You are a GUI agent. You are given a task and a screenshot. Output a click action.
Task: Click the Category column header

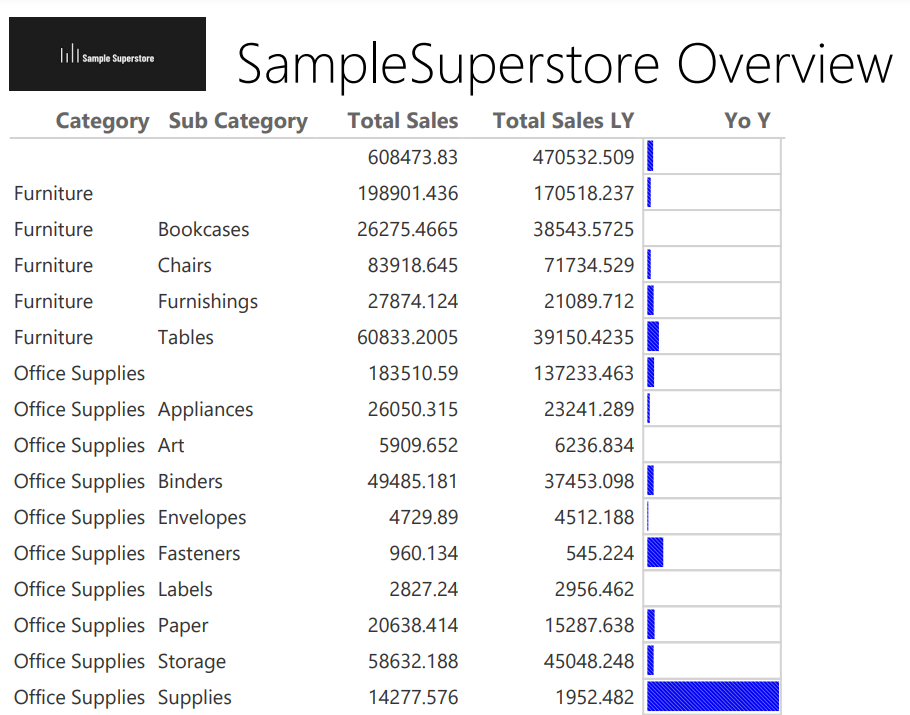tap(102, 120)
